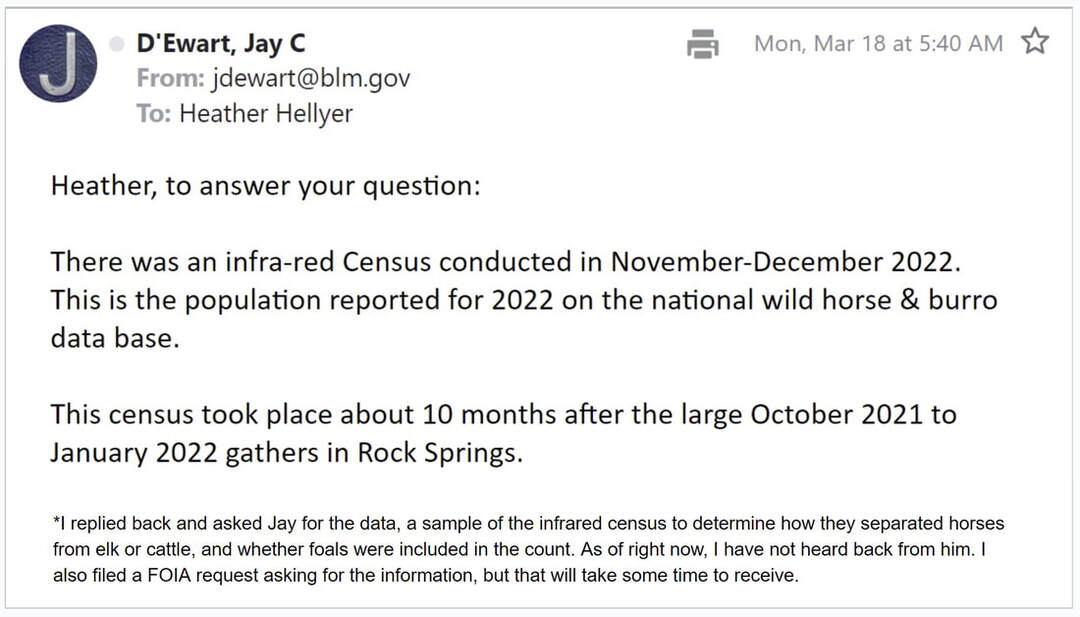This screenshot has height=617, width=1080.
Task: Star this email message
Action: click(x=1035, y=42)
